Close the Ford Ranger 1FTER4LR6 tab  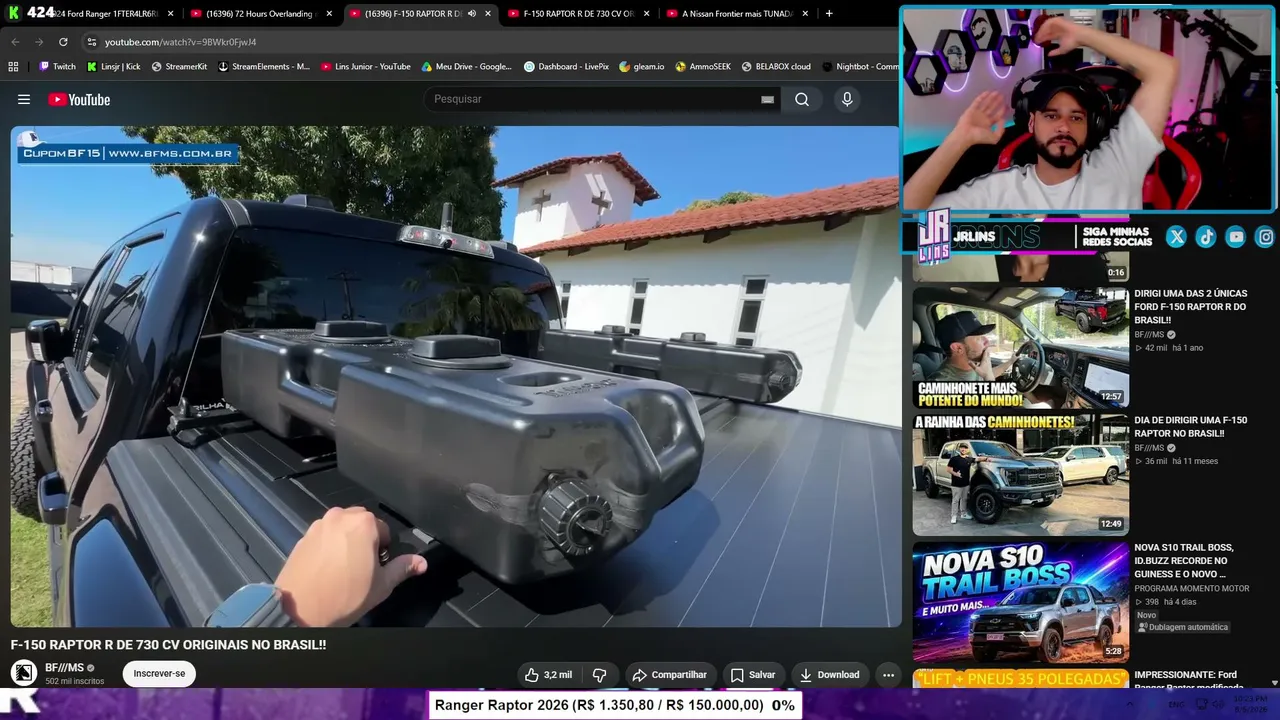pyautogui.click(x=170, y=14)
